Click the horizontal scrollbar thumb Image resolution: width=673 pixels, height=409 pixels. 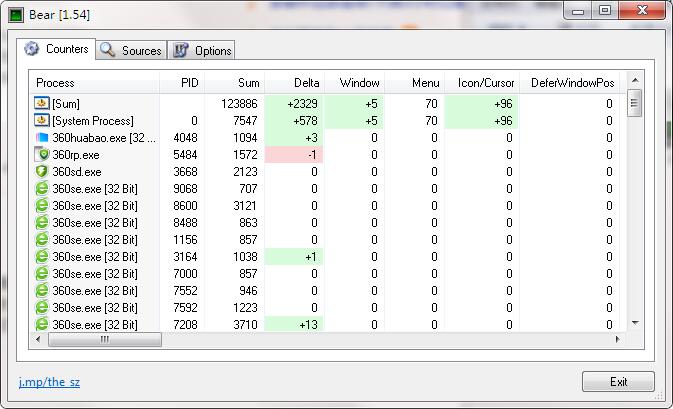[x=105, y=339]
